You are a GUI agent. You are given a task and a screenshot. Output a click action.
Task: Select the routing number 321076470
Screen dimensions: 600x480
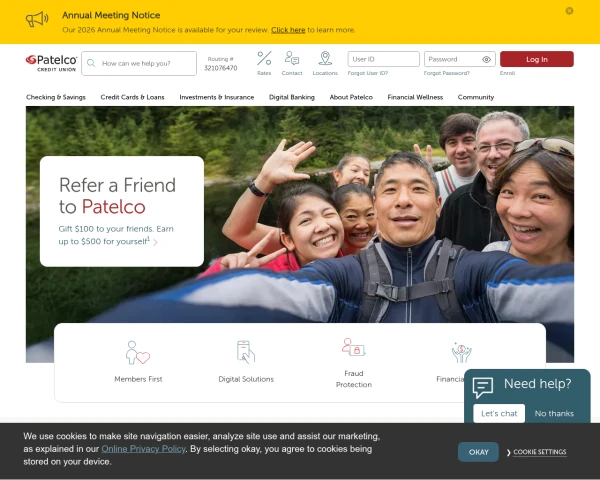[220, 68]
